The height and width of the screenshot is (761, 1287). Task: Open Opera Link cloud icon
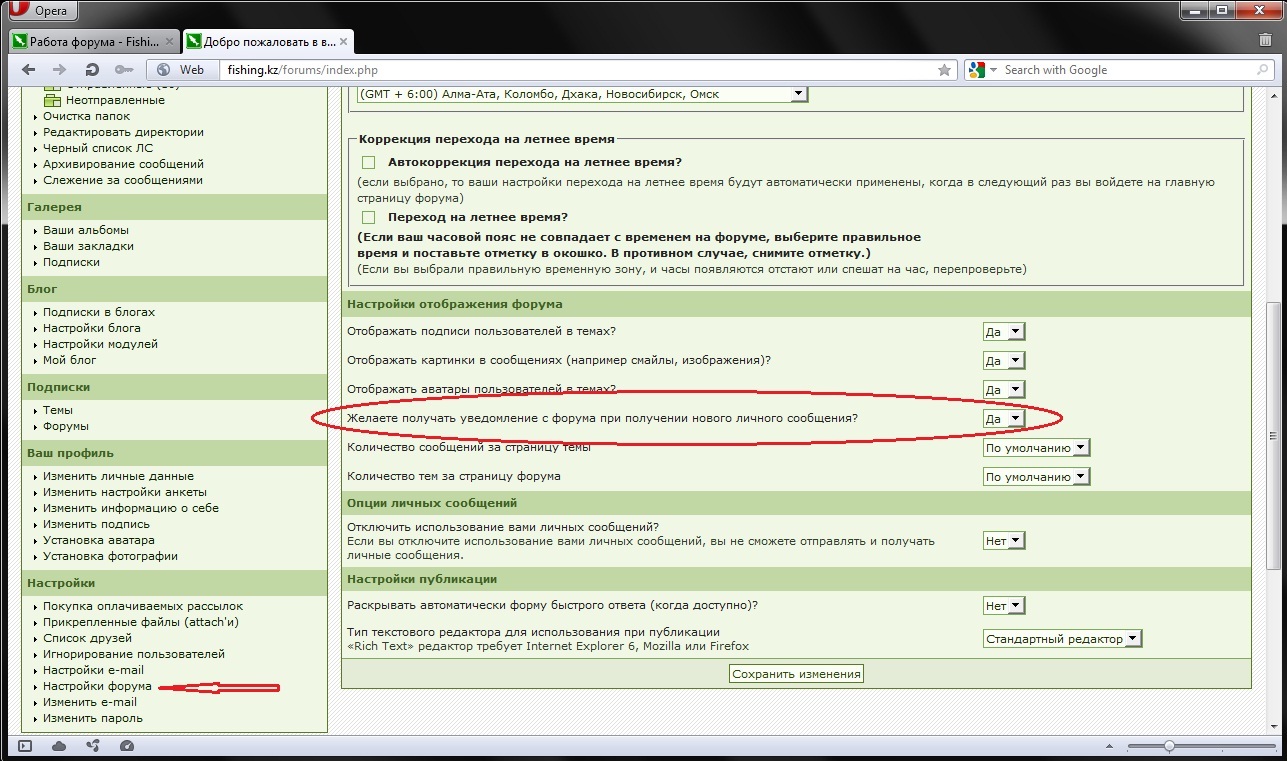(59, 746)
